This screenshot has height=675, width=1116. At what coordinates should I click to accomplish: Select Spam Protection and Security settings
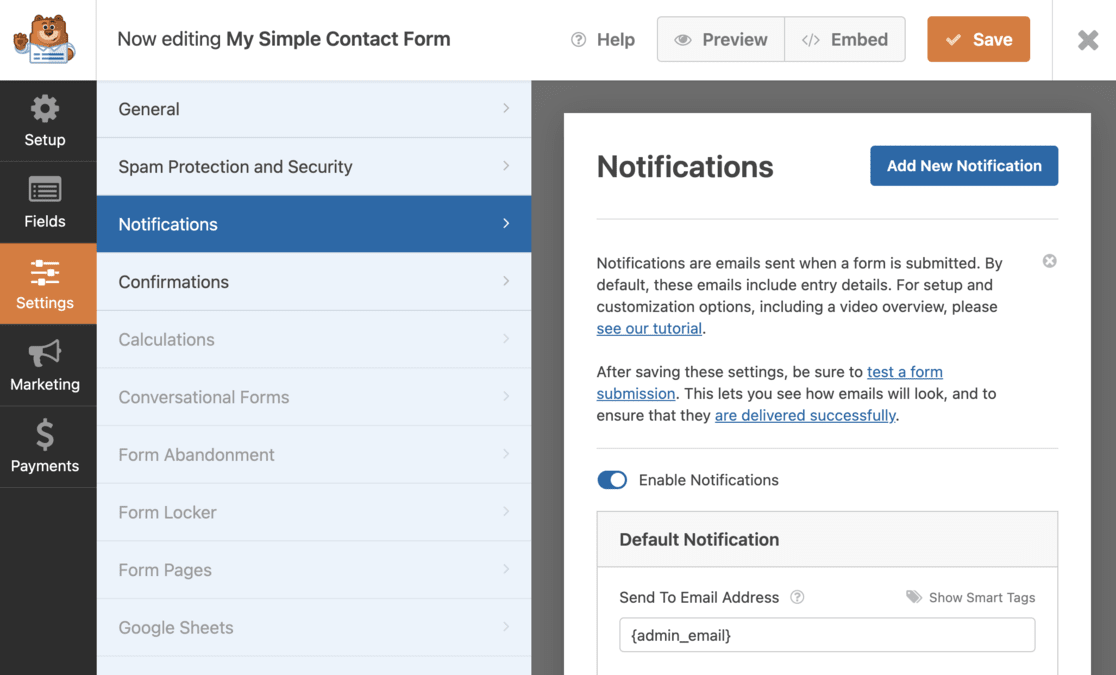[313, 166]
